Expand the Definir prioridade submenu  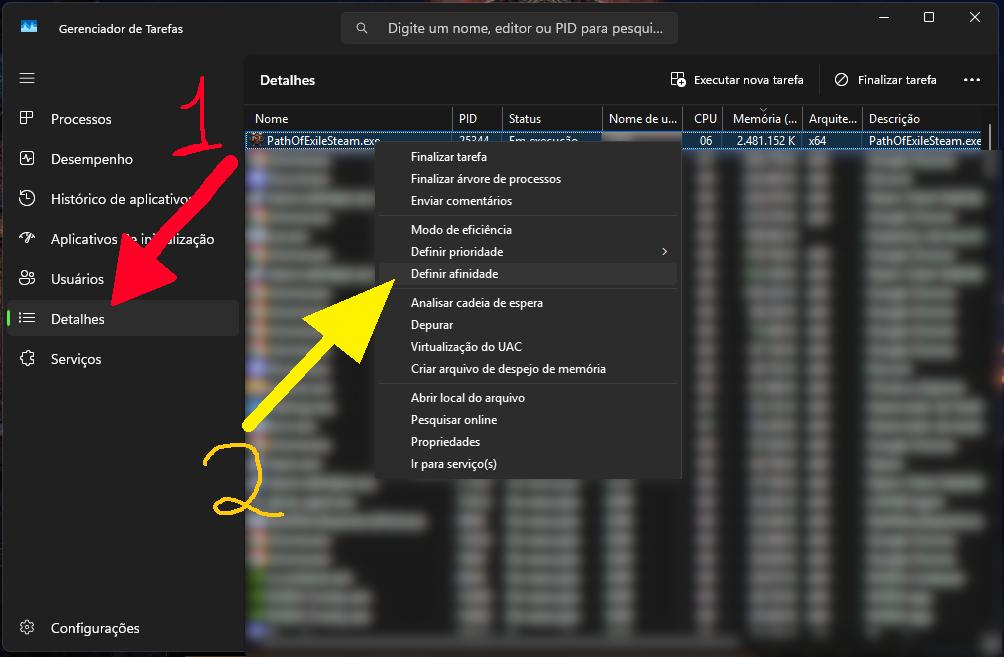point(528,252)
